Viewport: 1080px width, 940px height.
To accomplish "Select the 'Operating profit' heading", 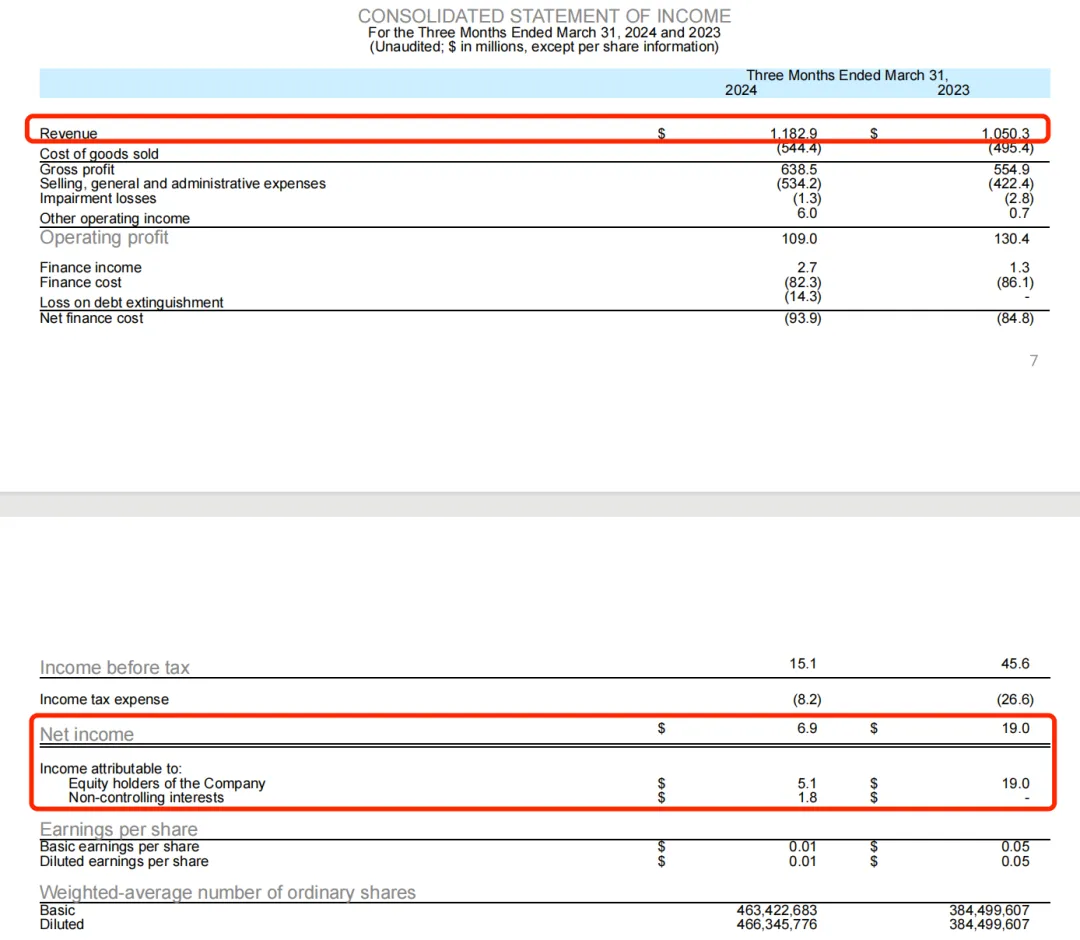I will (104, 238).
